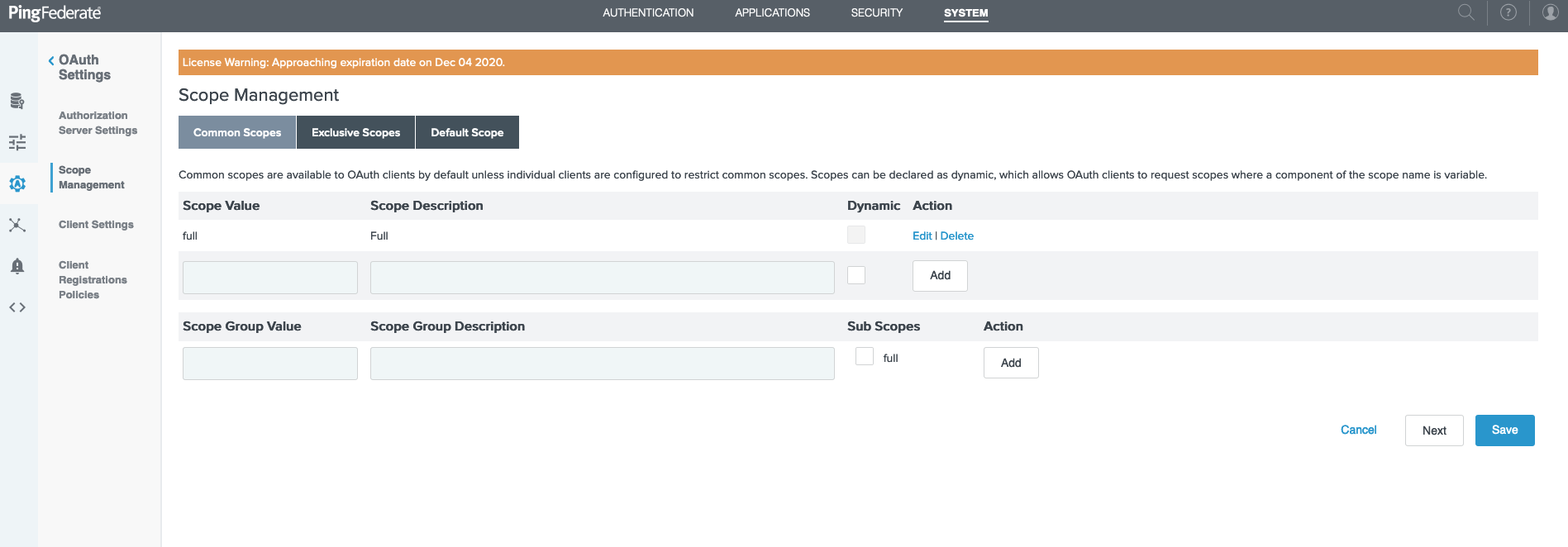Open the network nodes sidebar icon

coord(17,225)
